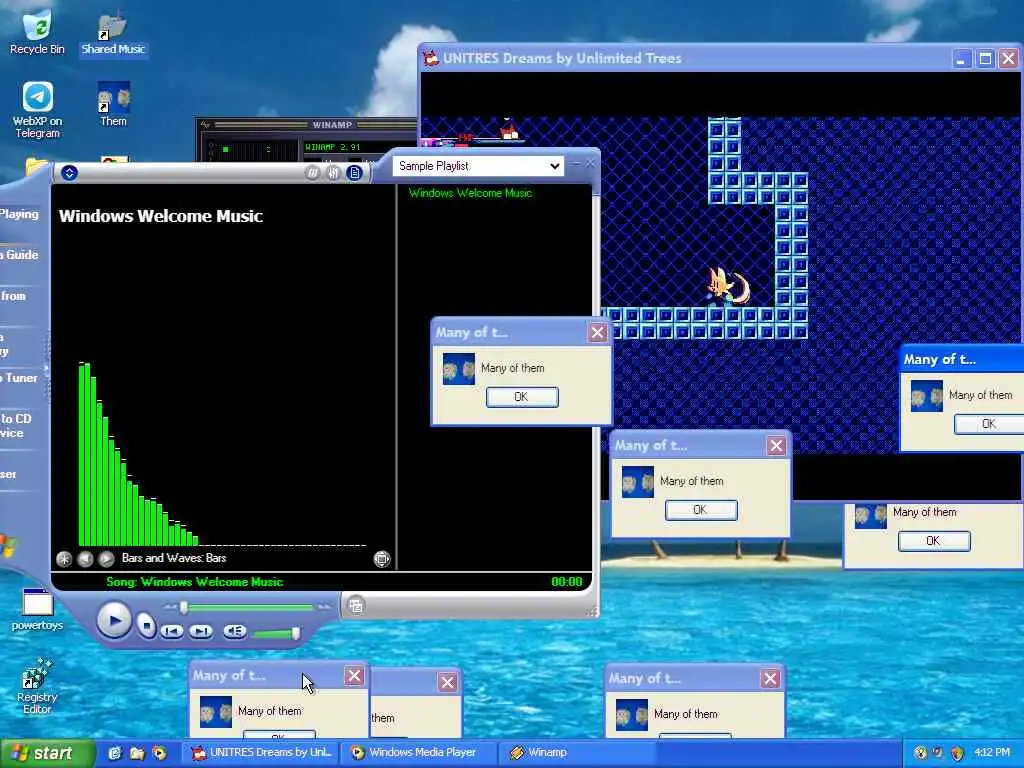
Task: Click OK in dialog overlapping Media Player playlist
Action: (x=522, y=397)
